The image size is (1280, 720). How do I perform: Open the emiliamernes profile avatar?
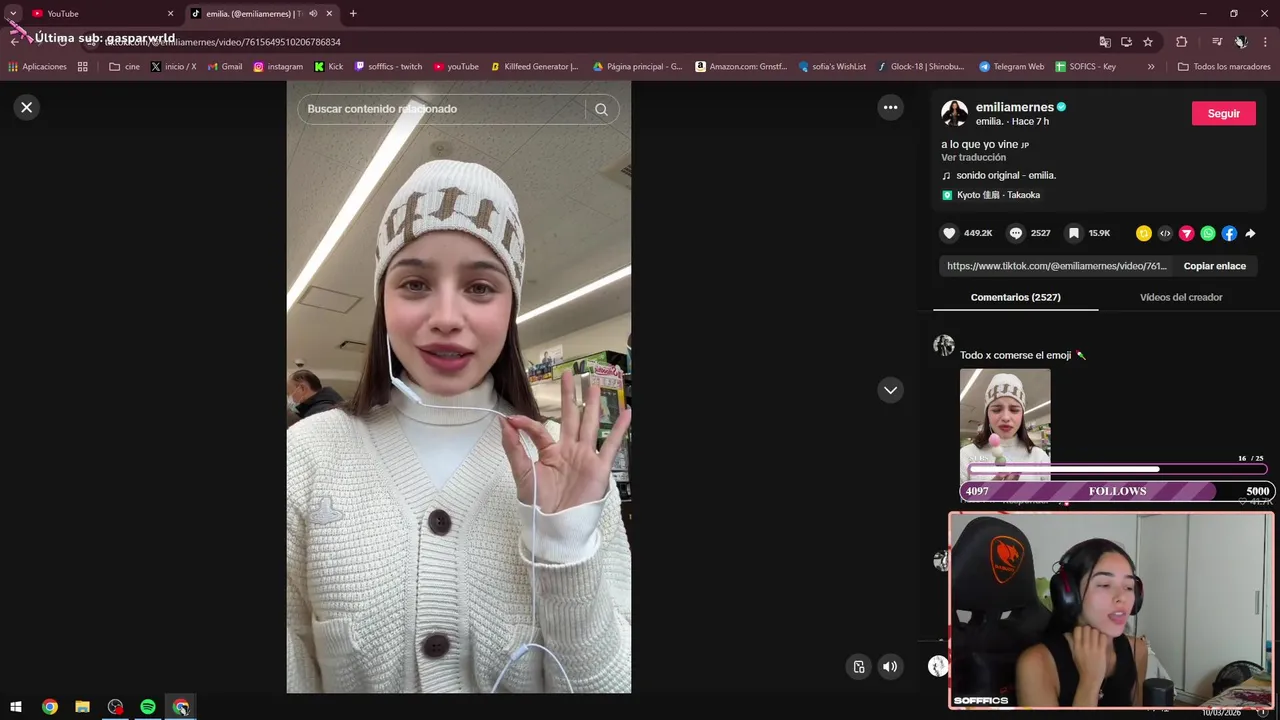click(x=954, y=113)
